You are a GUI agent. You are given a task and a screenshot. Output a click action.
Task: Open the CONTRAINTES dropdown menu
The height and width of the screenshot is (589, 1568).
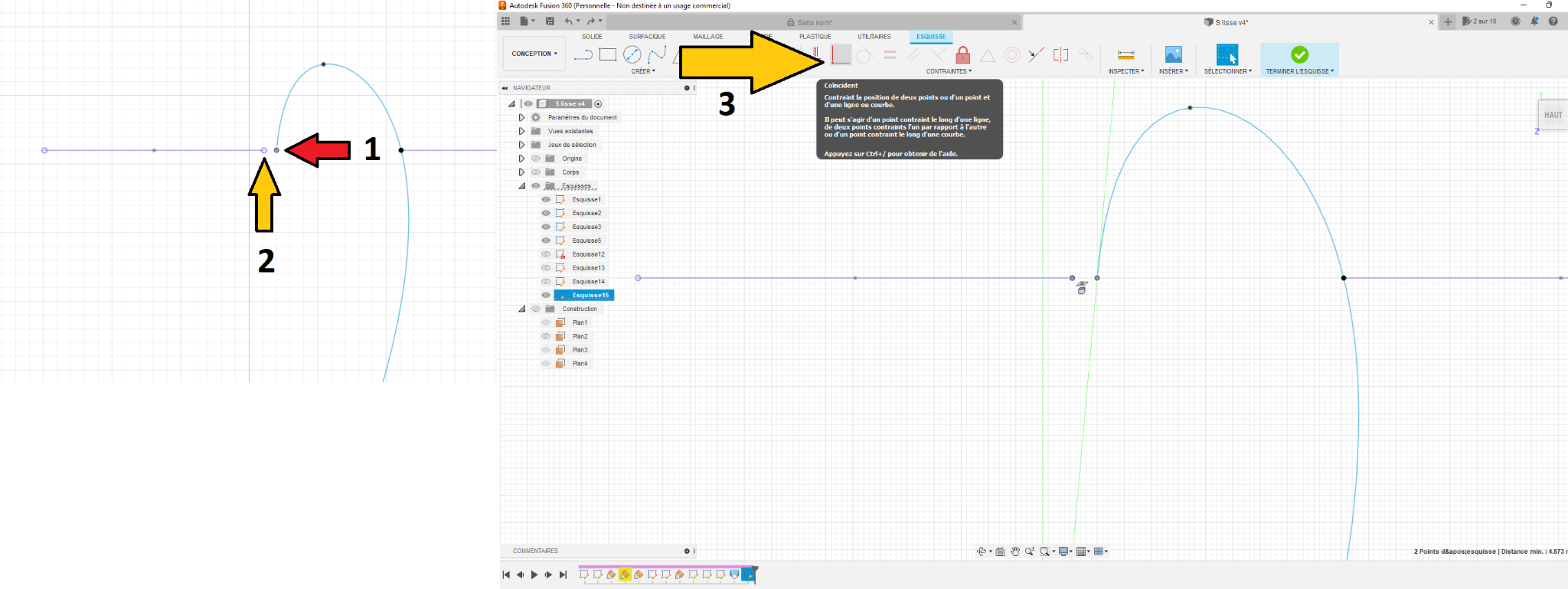(949, 71)
